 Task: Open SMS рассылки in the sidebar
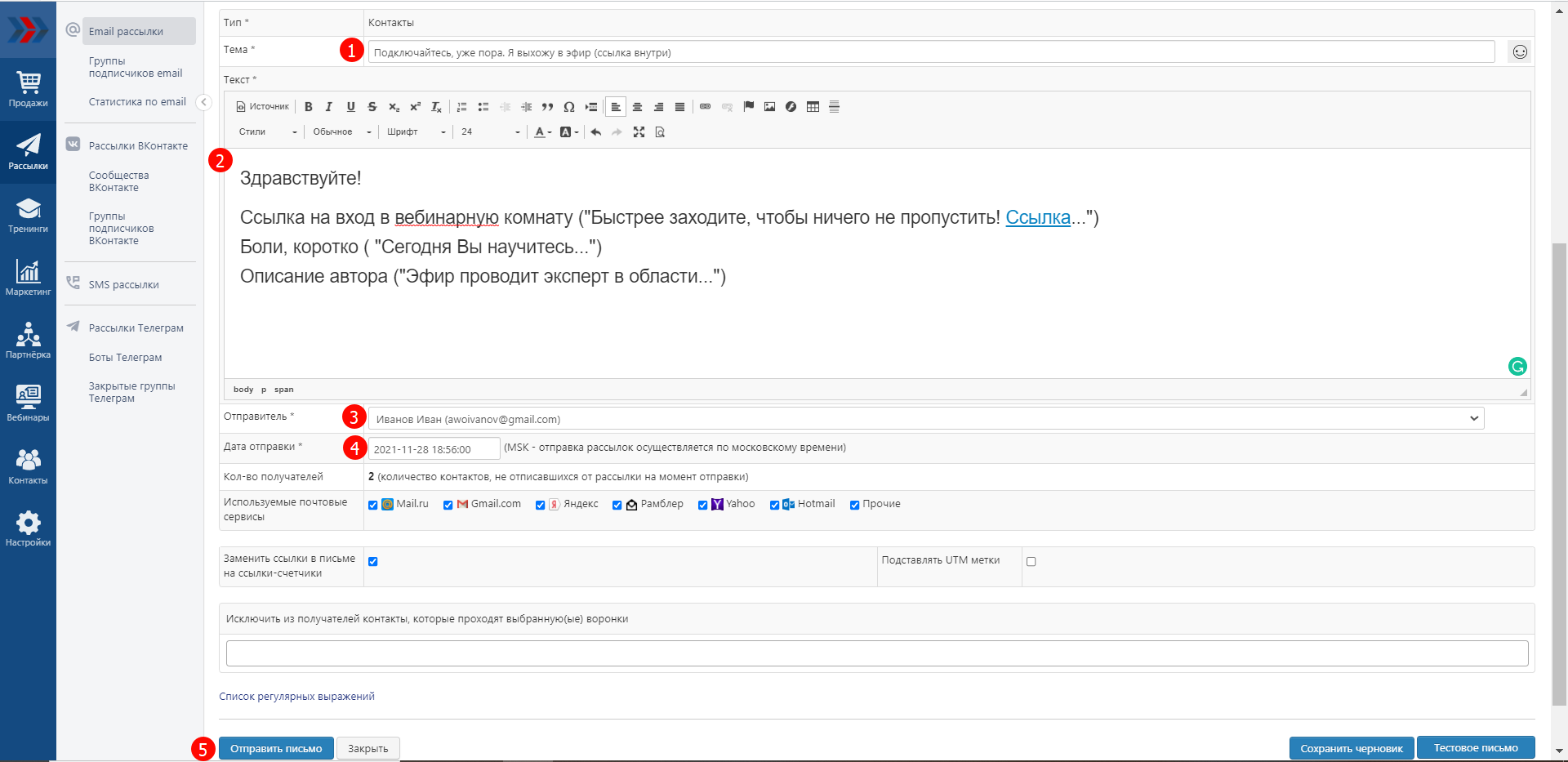click(x=123, y=285)
